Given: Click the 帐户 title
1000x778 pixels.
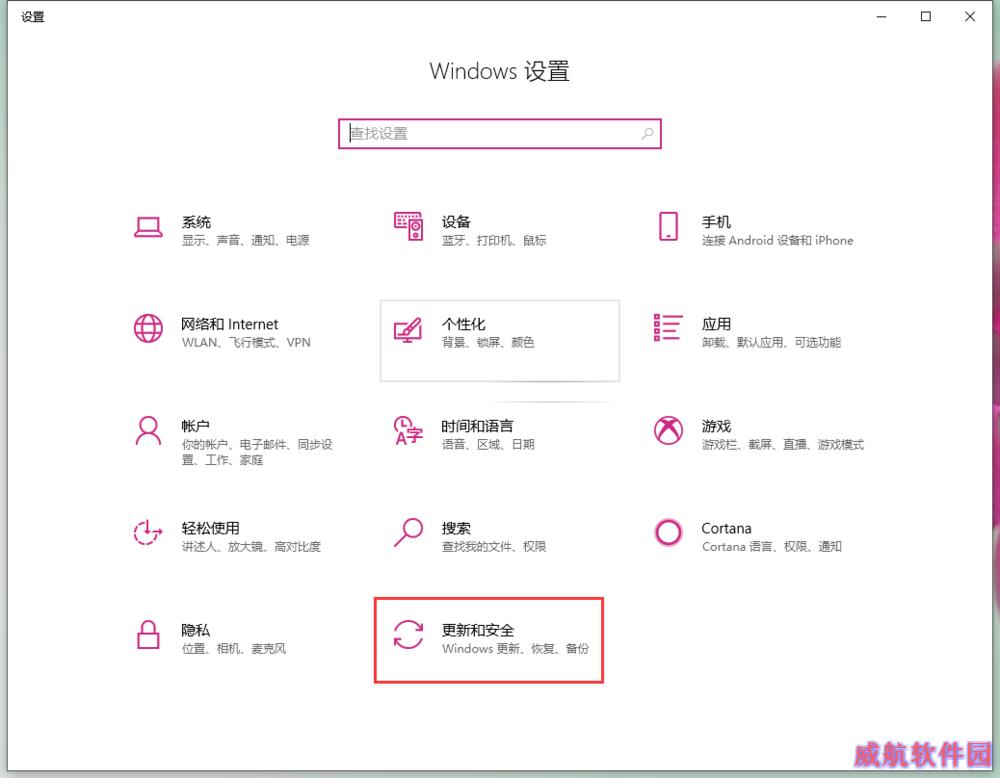Looking at the screenshot, I should click(195, 426).
